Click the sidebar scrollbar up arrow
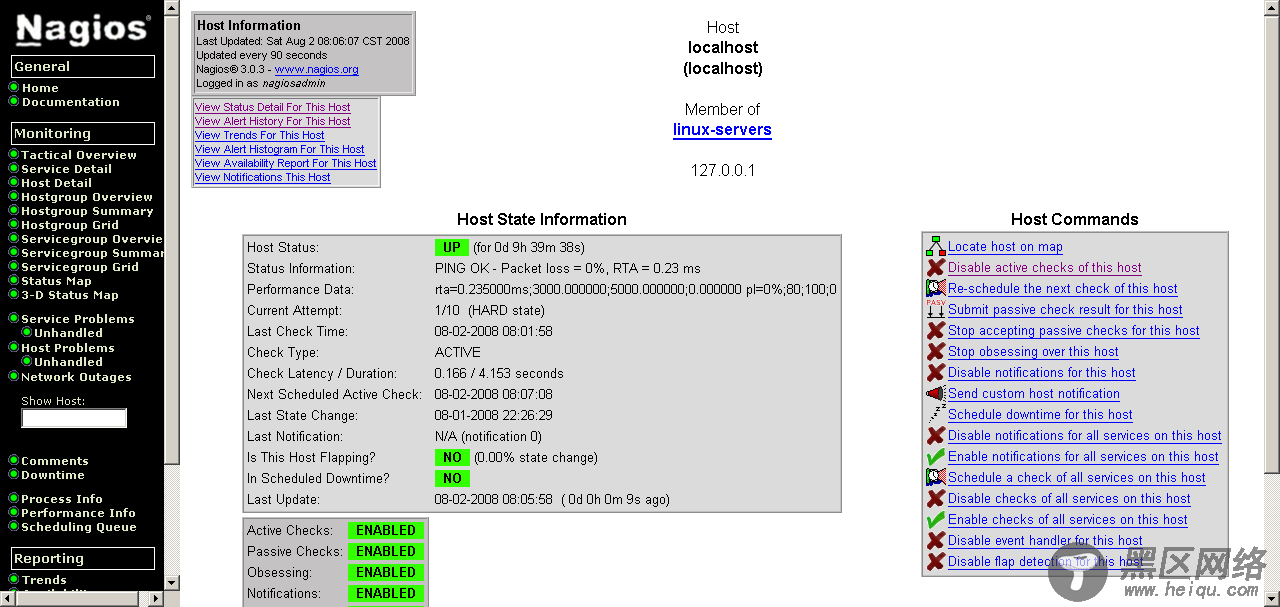Image resolution: width=1280 pixels, height=607 pixels. [172, 8]
